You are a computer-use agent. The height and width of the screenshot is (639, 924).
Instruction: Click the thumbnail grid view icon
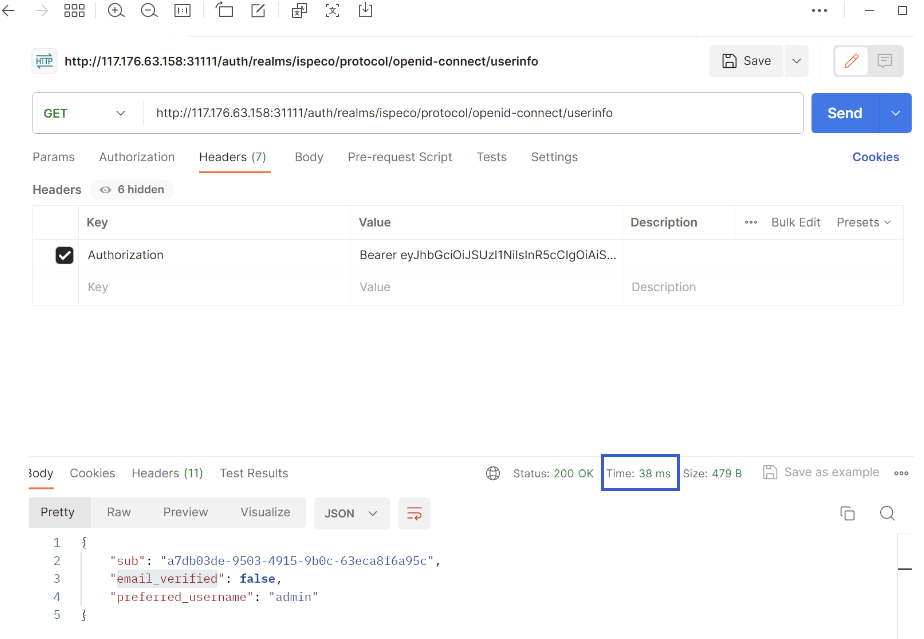click(x=74, y=11)
